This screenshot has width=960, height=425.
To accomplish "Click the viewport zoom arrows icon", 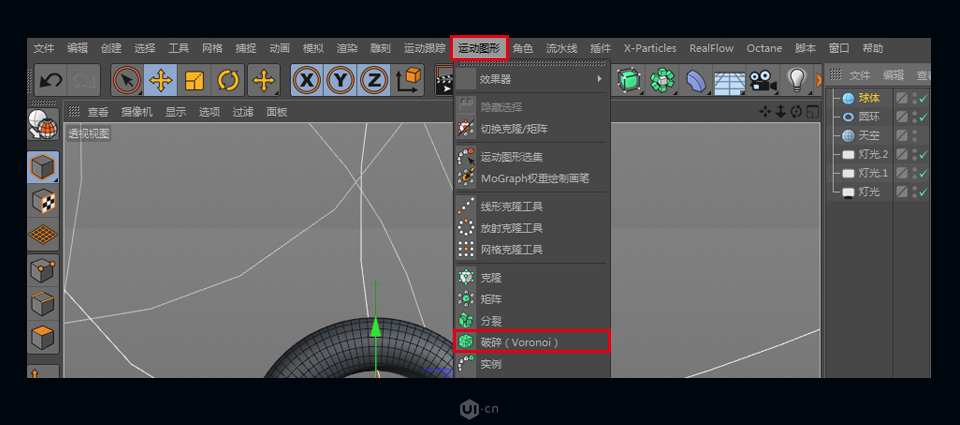I will tap(781, 111).
